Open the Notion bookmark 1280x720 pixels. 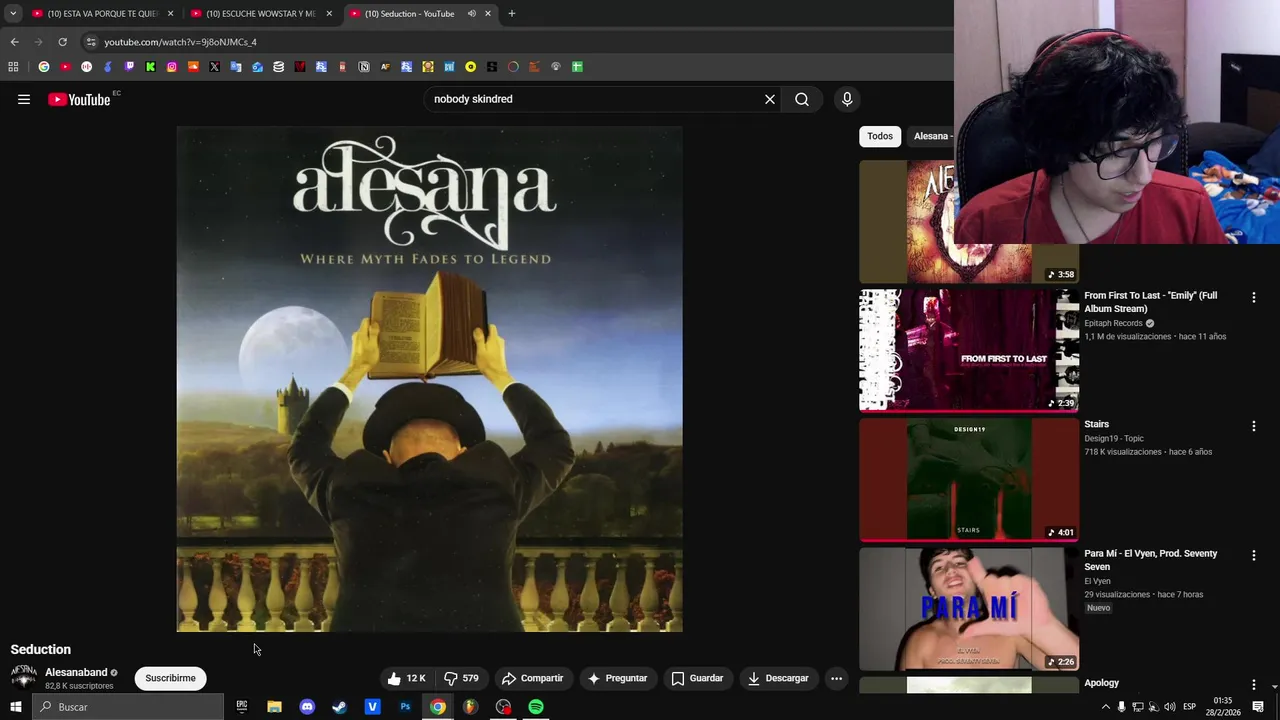tap(364, 67)
